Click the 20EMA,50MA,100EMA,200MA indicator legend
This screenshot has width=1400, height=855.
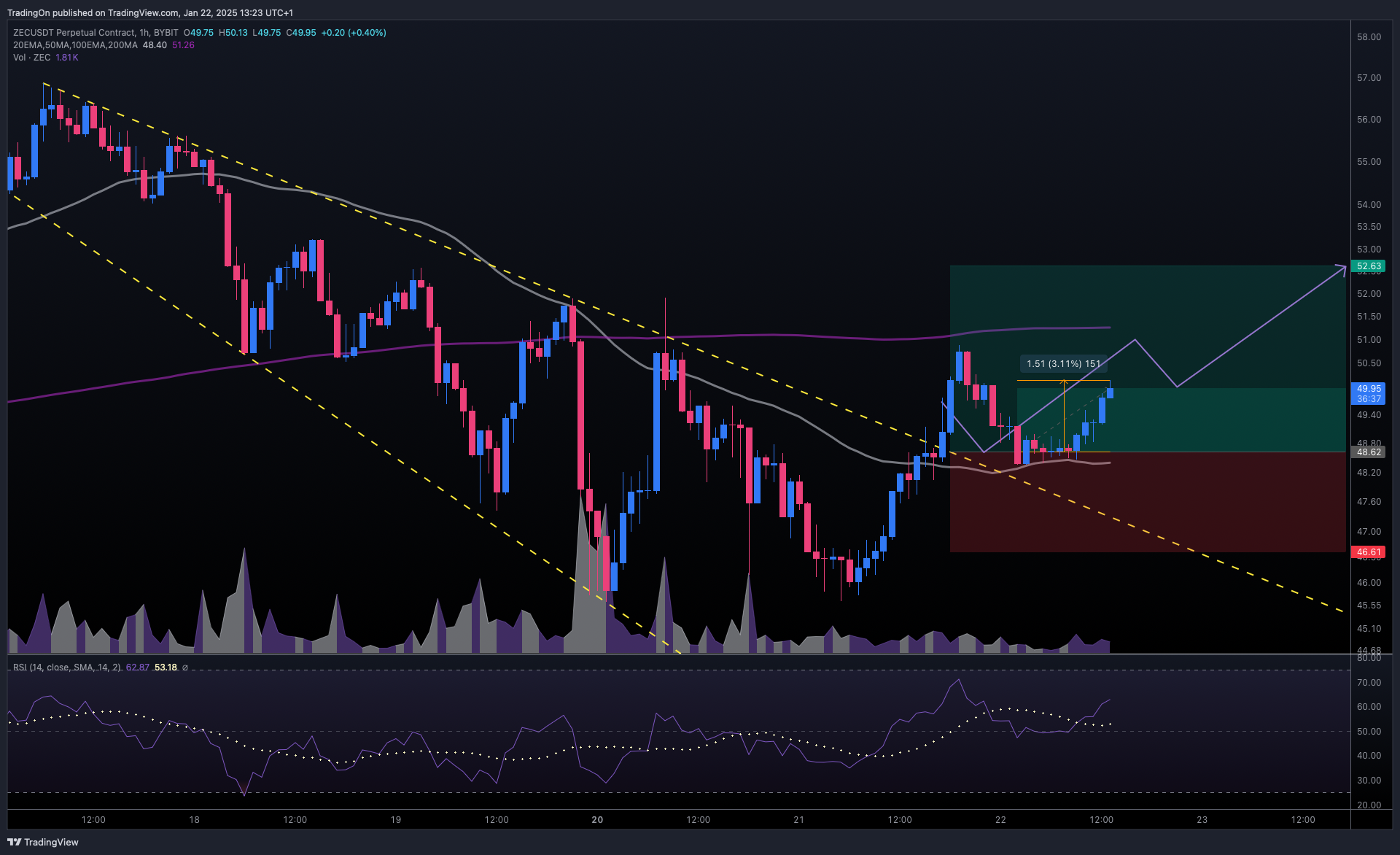(75, 45)
